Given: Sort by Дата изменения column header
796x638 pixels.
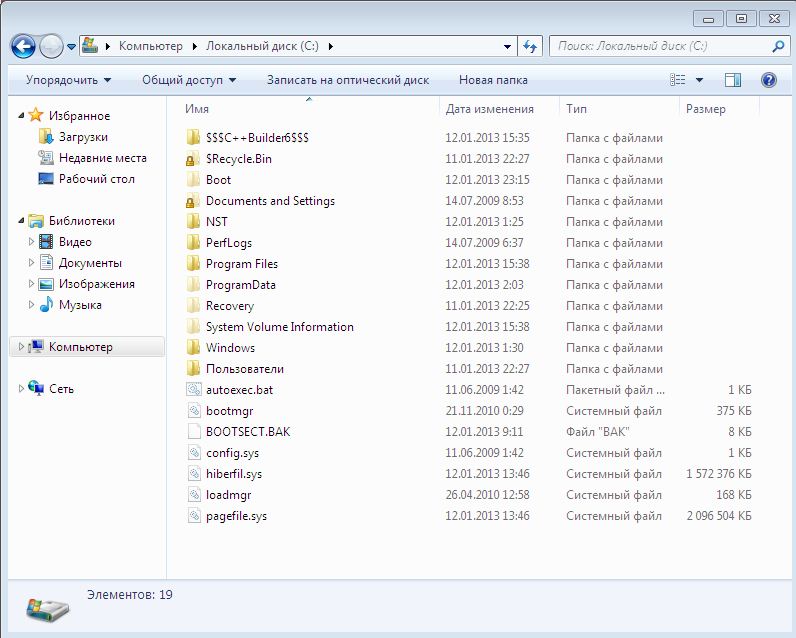Looking at the screenshot, I should (x=489, y=109).
